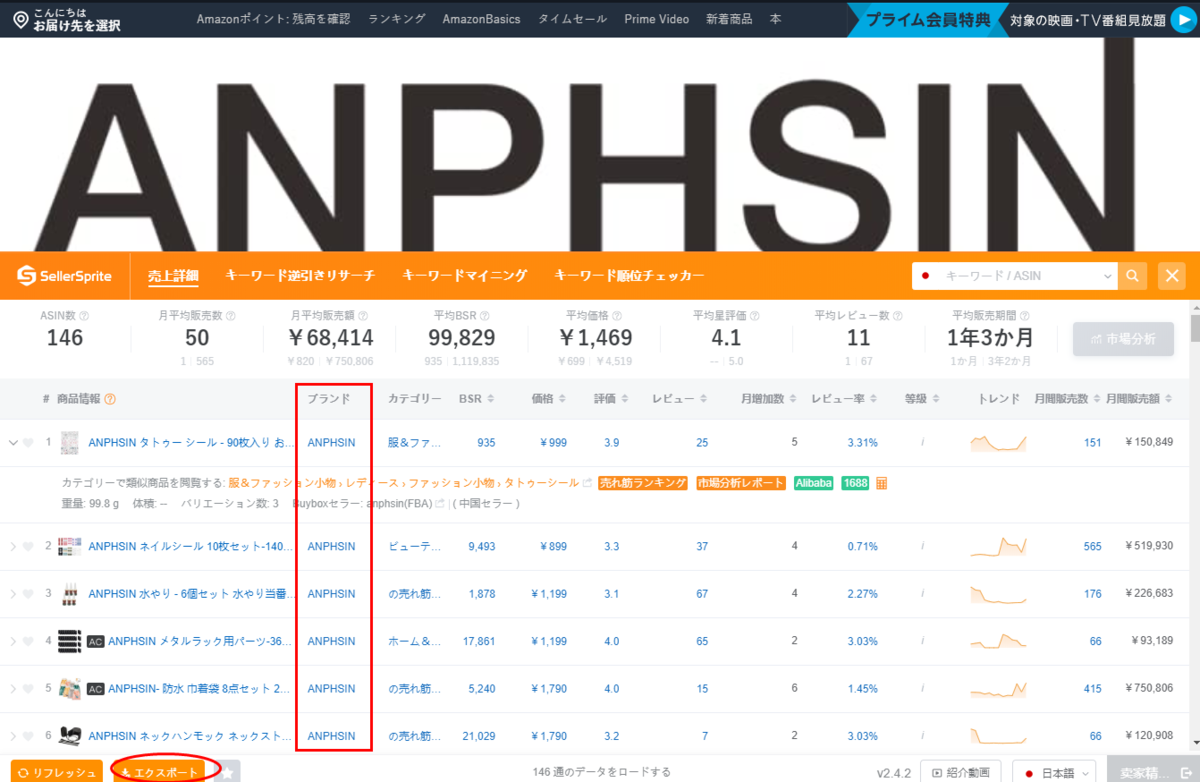The image size is (1200, 782).
Task: Toggle favorite heart for row 6
Action: (x=28, y=736)
